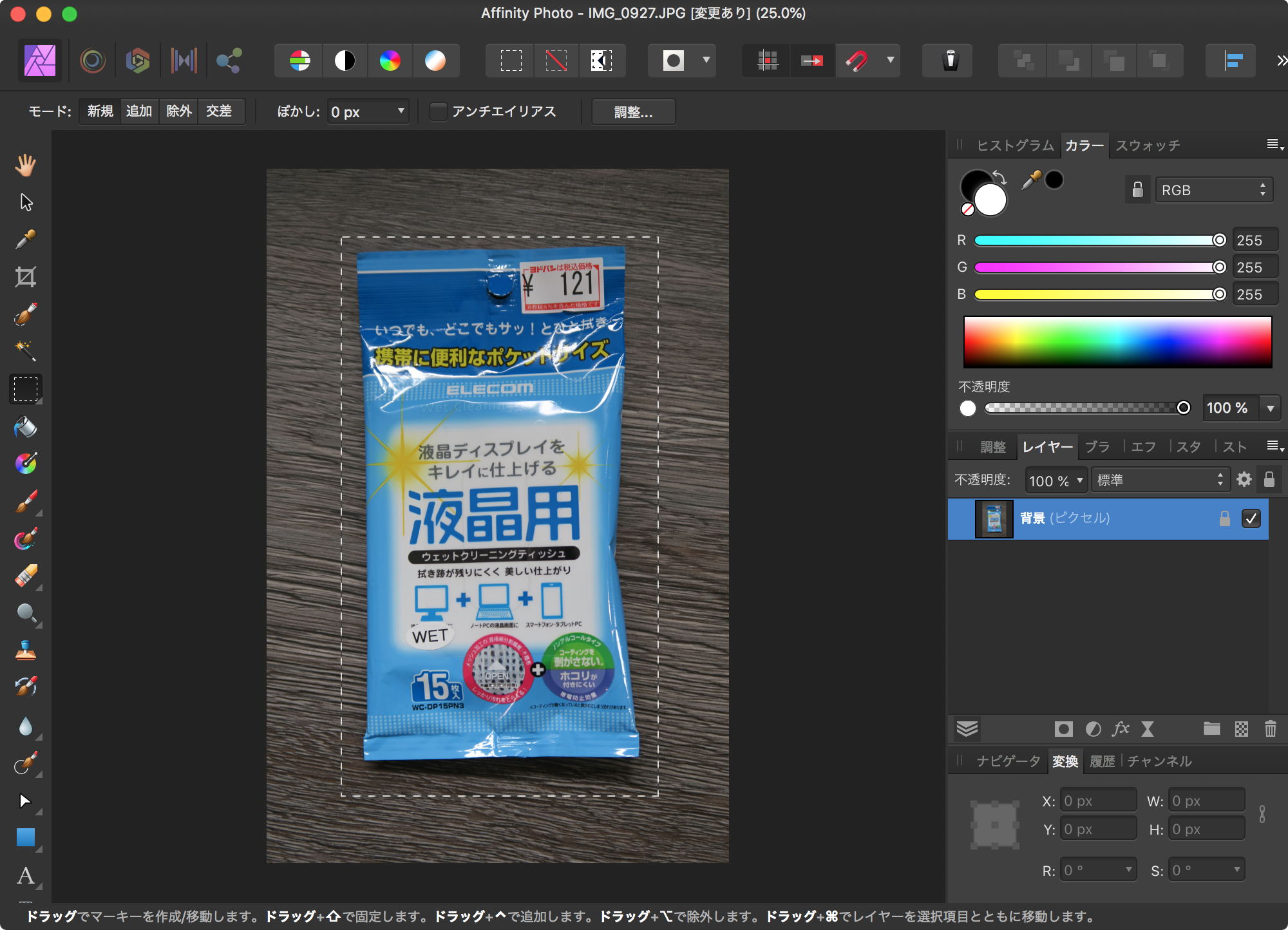Select the Paint Brush tool

25,501
